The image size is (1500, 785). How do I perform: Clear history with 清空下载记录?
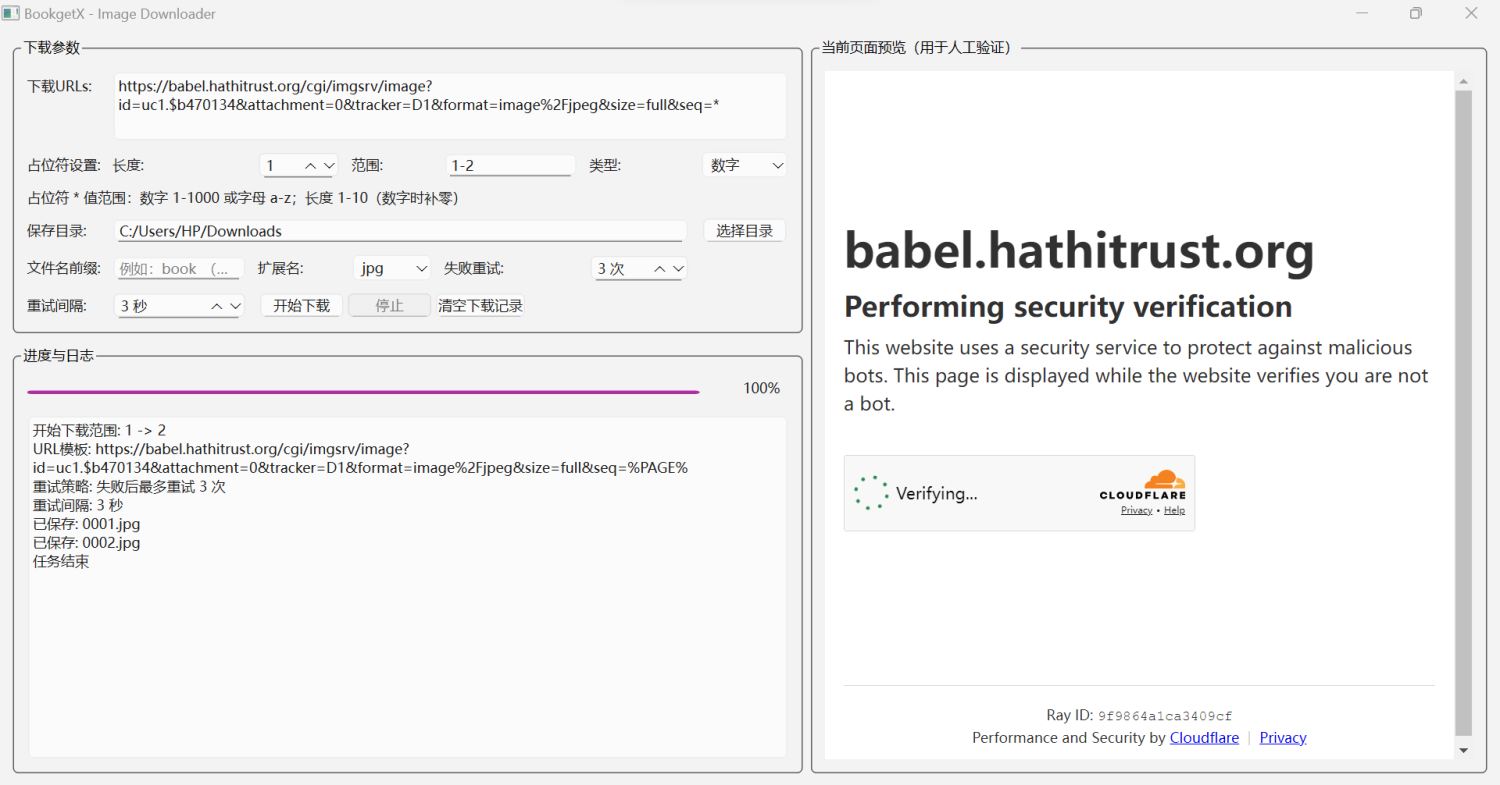[x=480, y=306]
